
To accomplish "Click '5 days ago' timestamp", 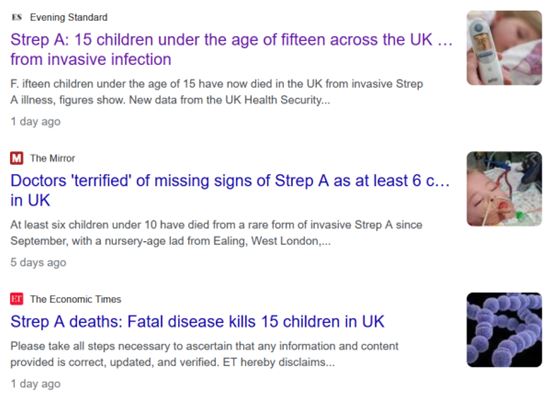I will click(x=38, y=262).
